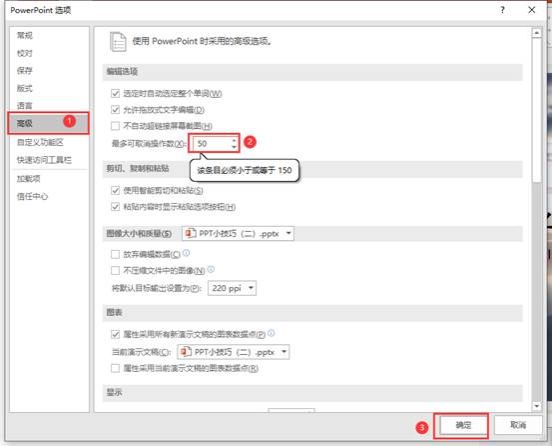
Task: Open the 当前演示文稿 file dropdown
Action: (233, 352)
